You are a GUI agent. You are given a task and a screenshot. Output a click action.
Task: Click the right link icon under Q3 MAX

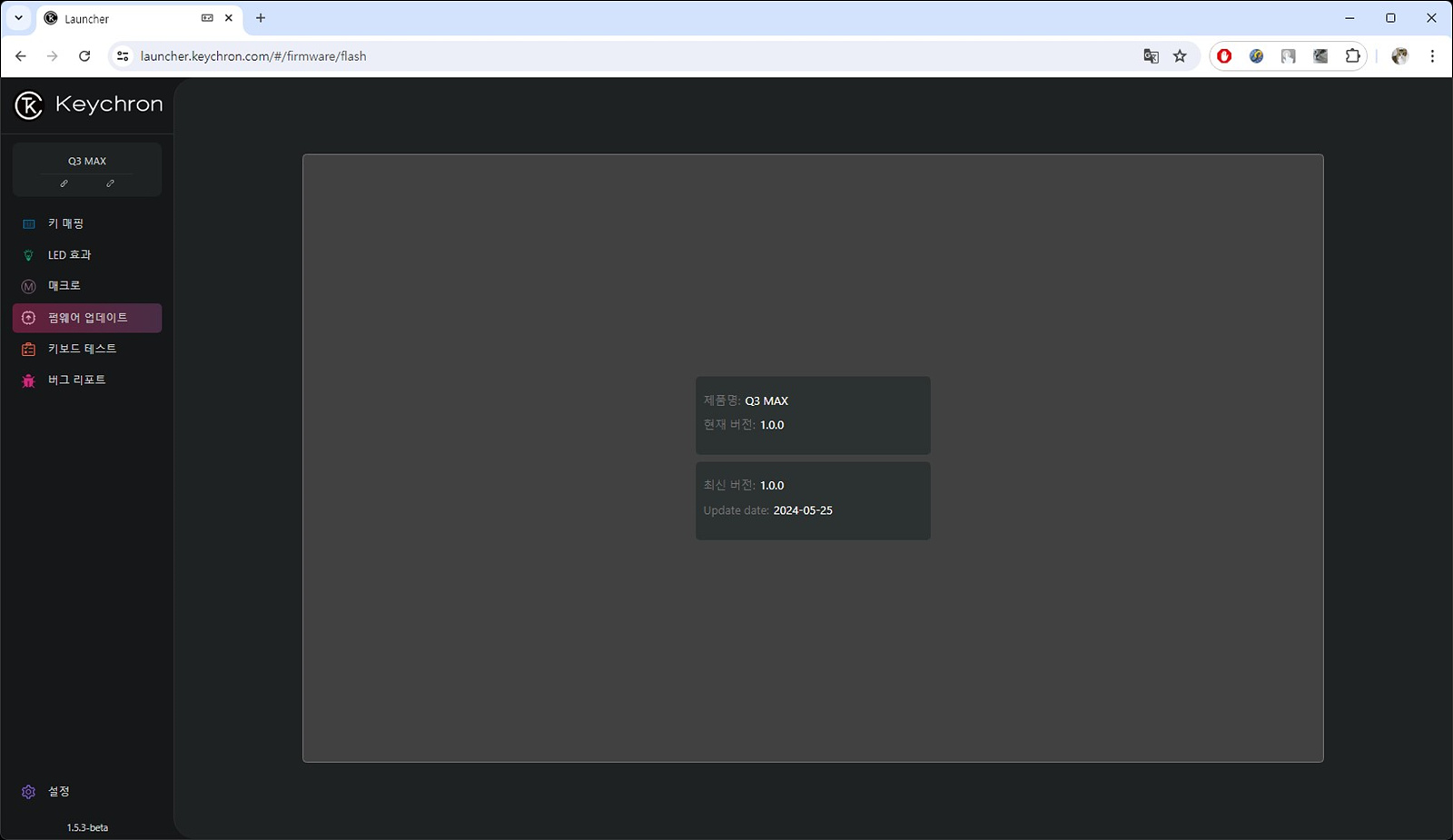[110, 183]
